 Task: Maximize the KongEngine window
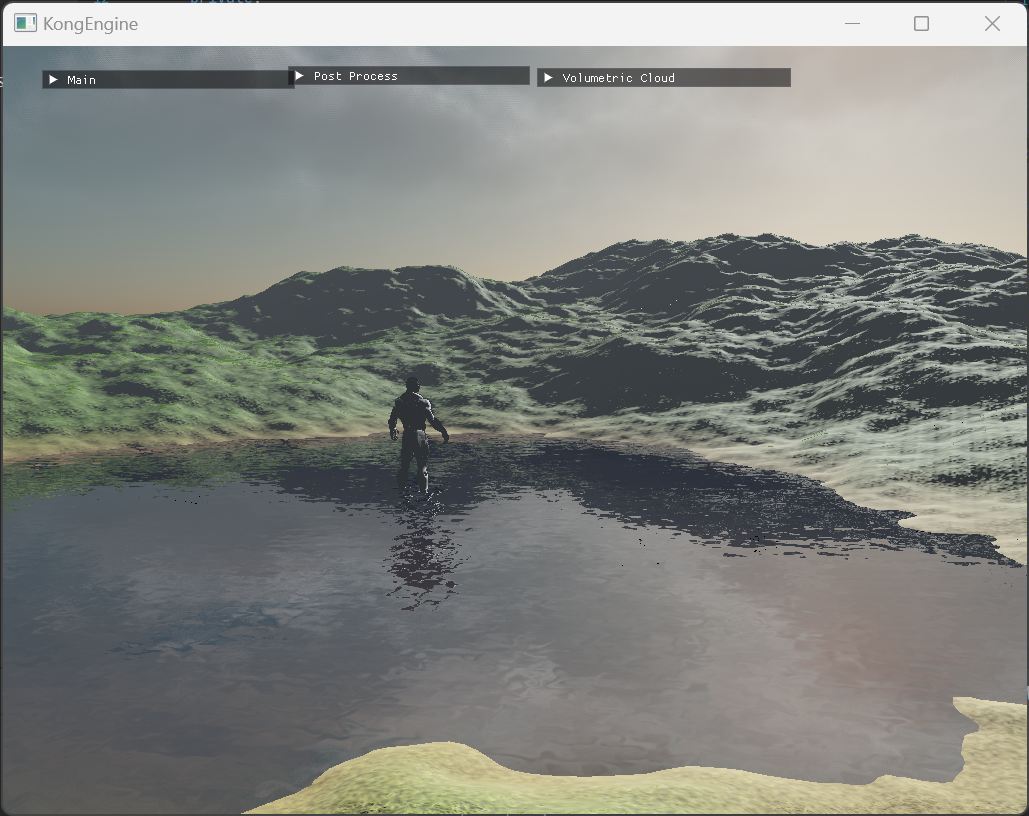pyautogui.click(x=921, y=24)
